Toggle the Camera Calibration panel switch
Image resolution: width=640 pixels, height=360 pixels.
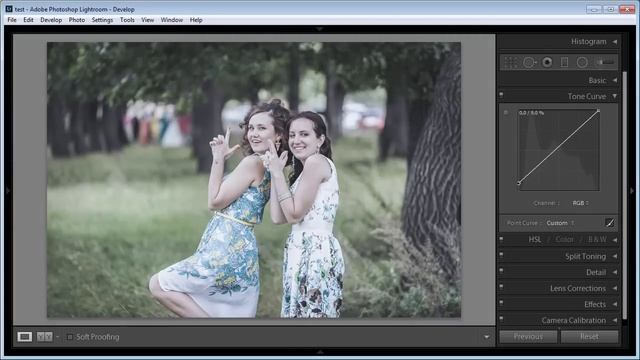[502, 318]
